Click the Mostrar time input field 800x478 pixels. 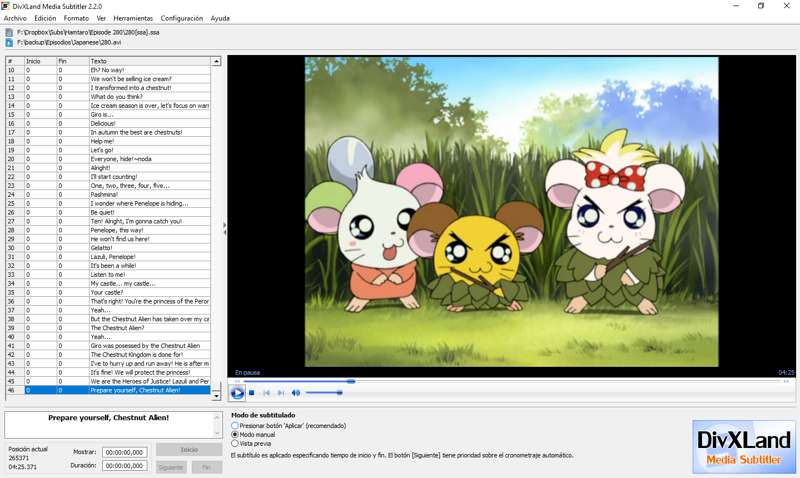click(125, 452)
